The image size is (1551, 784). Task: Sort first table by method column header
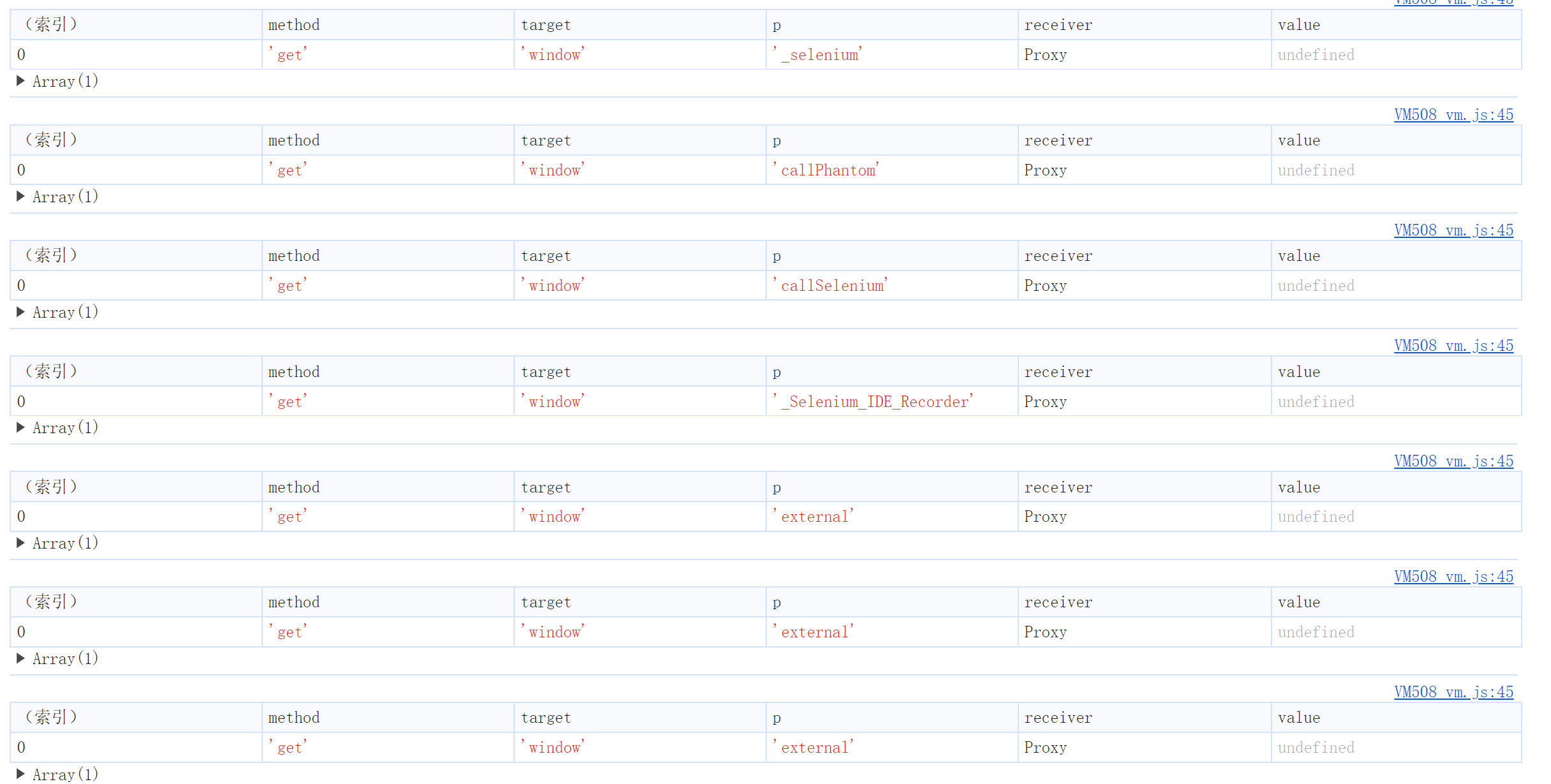293,25
